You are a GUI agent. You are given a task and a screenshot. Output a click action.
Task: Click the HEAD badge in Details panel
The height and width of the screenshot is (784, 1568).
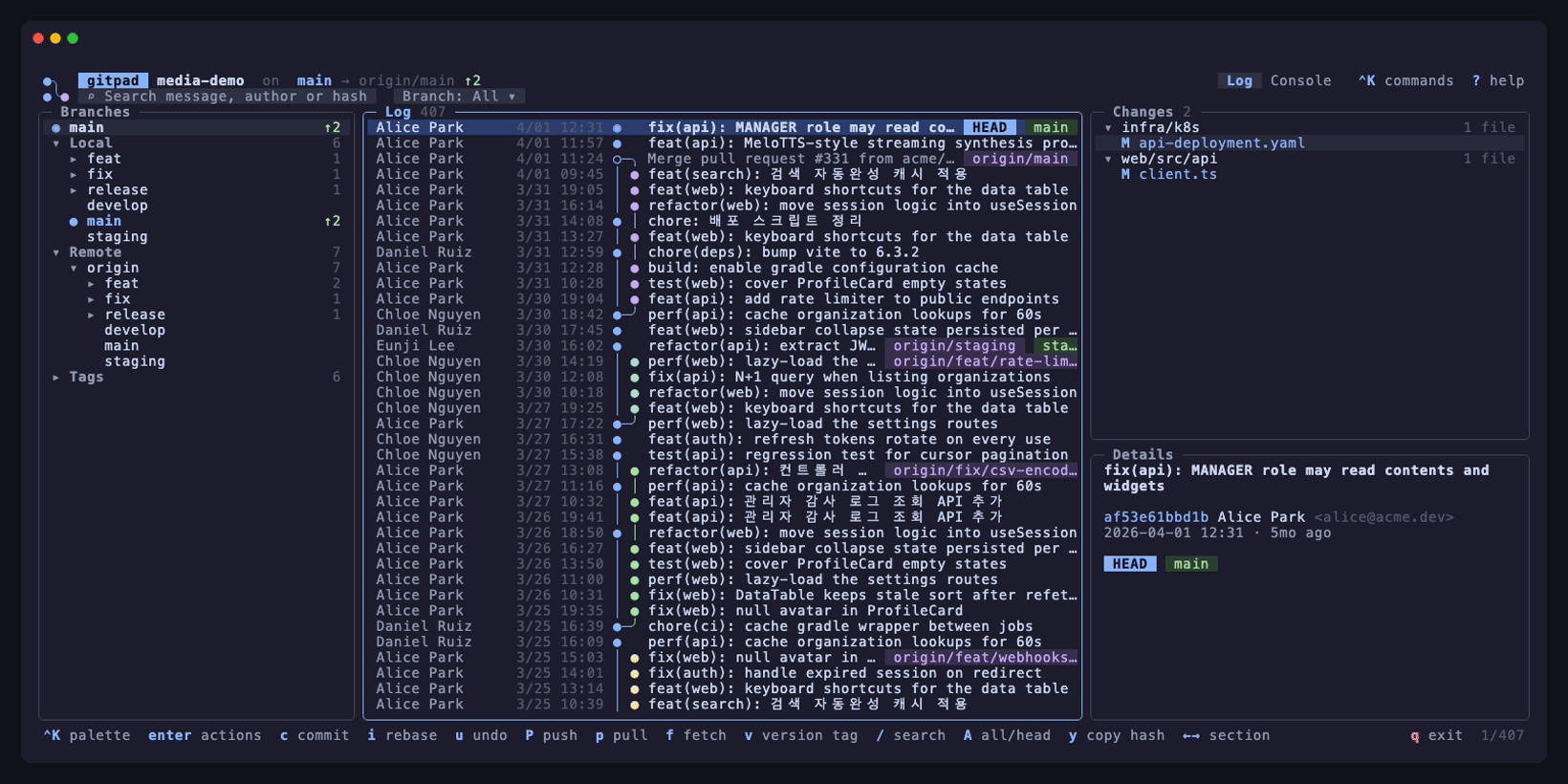(x=1130, y=564)
